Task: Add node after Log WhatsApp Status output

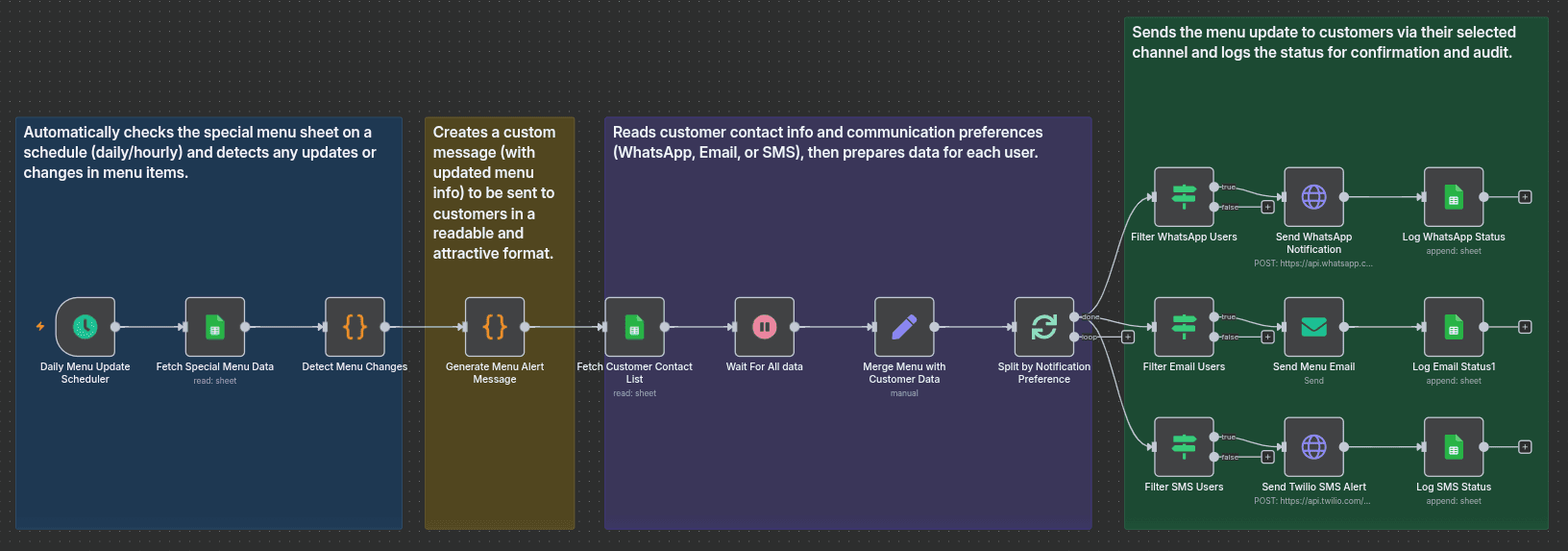Action: click(x=1525, y=197)
